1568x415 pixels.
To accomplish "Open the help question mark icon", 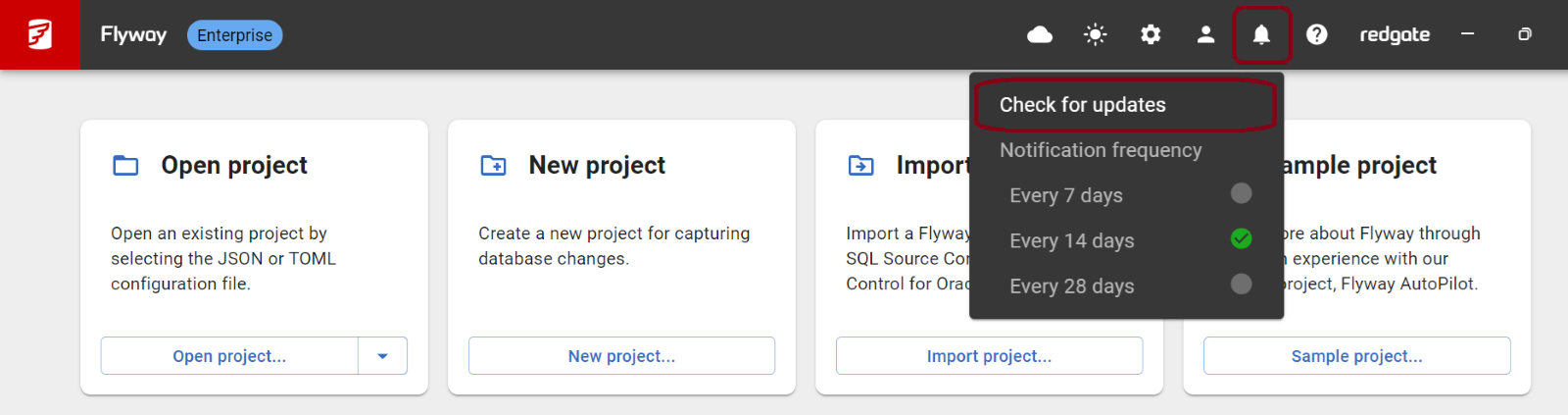I will [x=1316, y=35].
